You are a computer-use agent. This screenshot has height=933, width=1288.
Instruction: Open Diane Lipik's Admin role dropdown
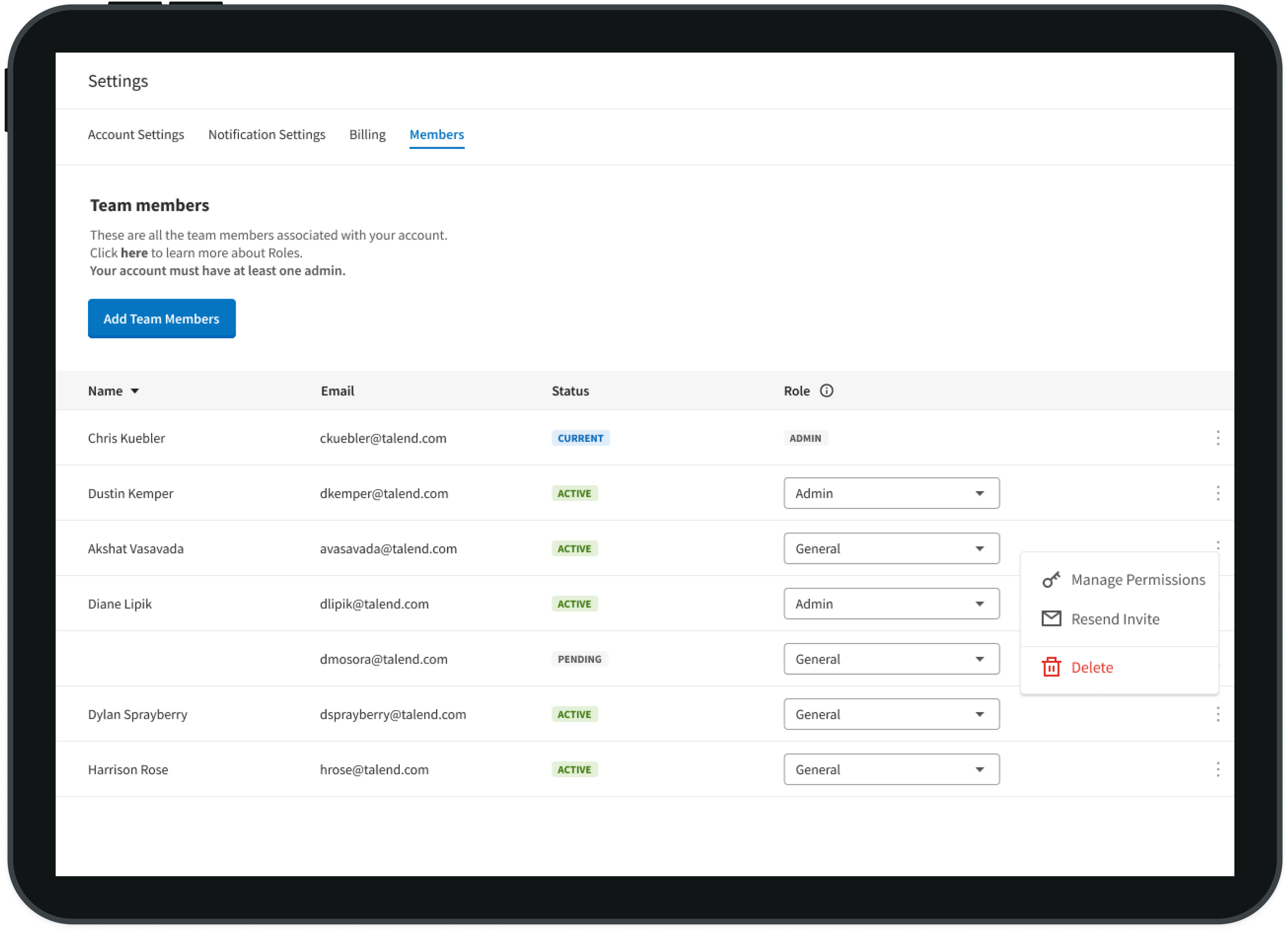[891, 603]
